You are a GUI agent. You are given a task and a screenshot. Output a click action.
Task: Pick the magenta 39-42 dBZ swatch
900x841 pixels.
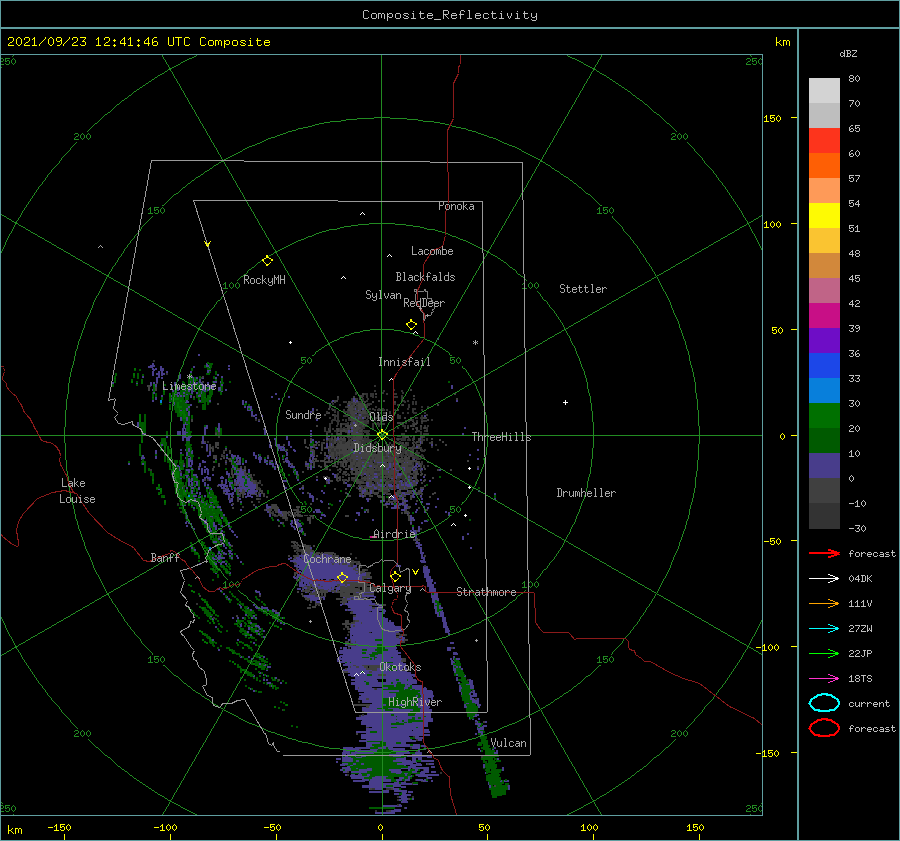pos(824,316)
